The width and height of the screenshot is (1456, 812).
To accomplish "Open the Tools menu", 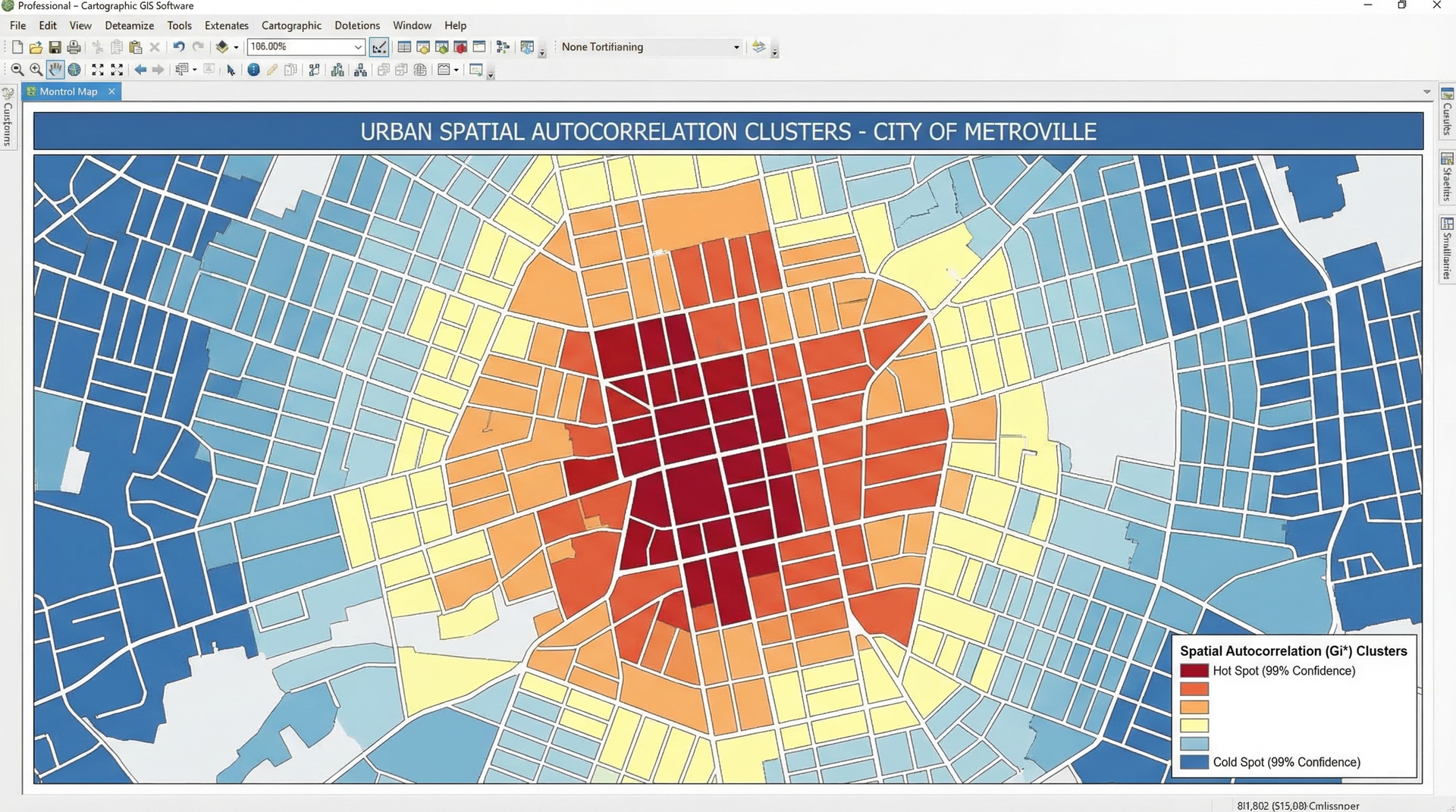I will [x=180, y=25].
